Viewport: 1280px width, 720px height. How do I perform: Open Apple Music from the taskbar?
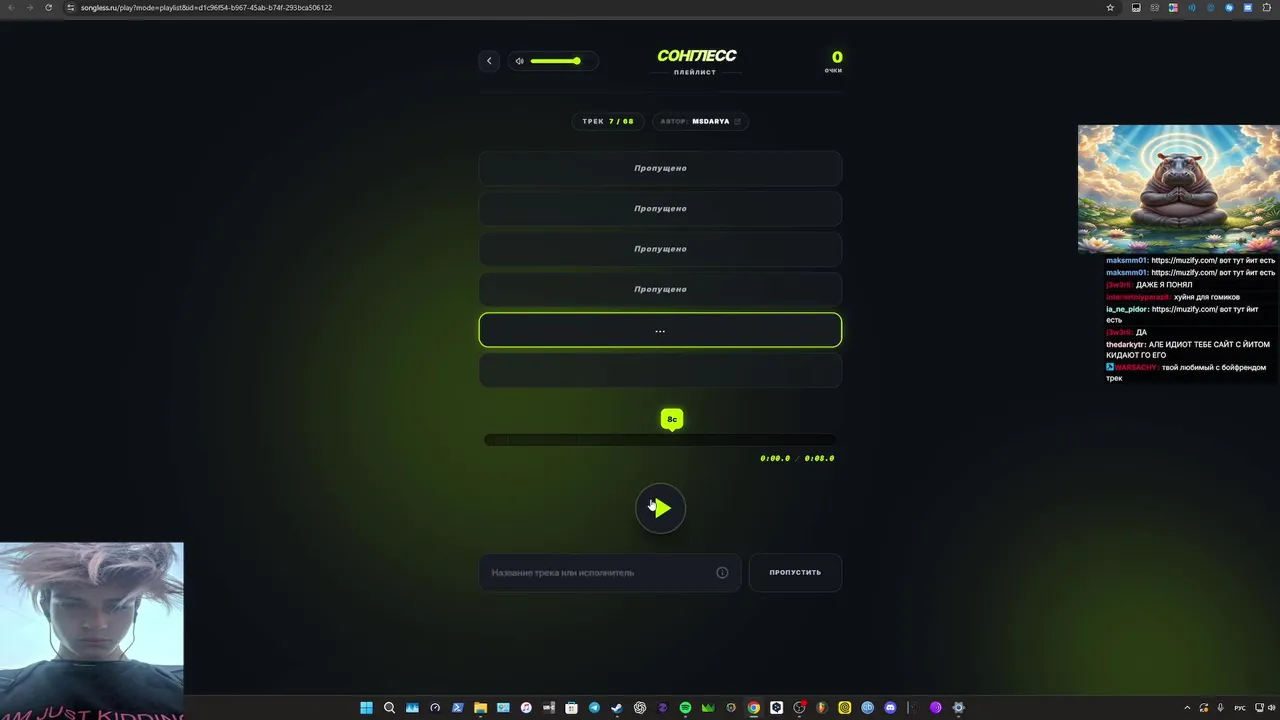[526, 708]
